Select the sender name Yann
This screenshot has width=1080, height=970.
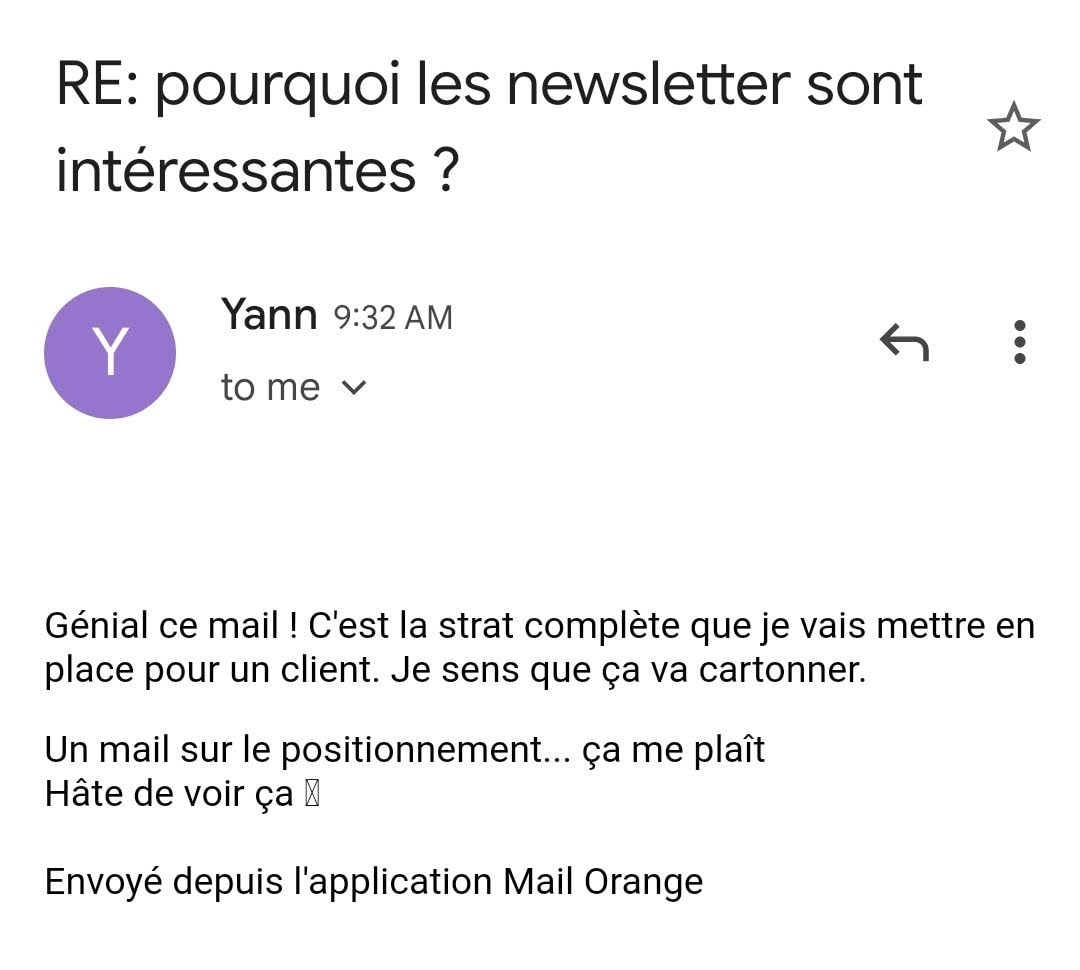[x=268, y=315]
